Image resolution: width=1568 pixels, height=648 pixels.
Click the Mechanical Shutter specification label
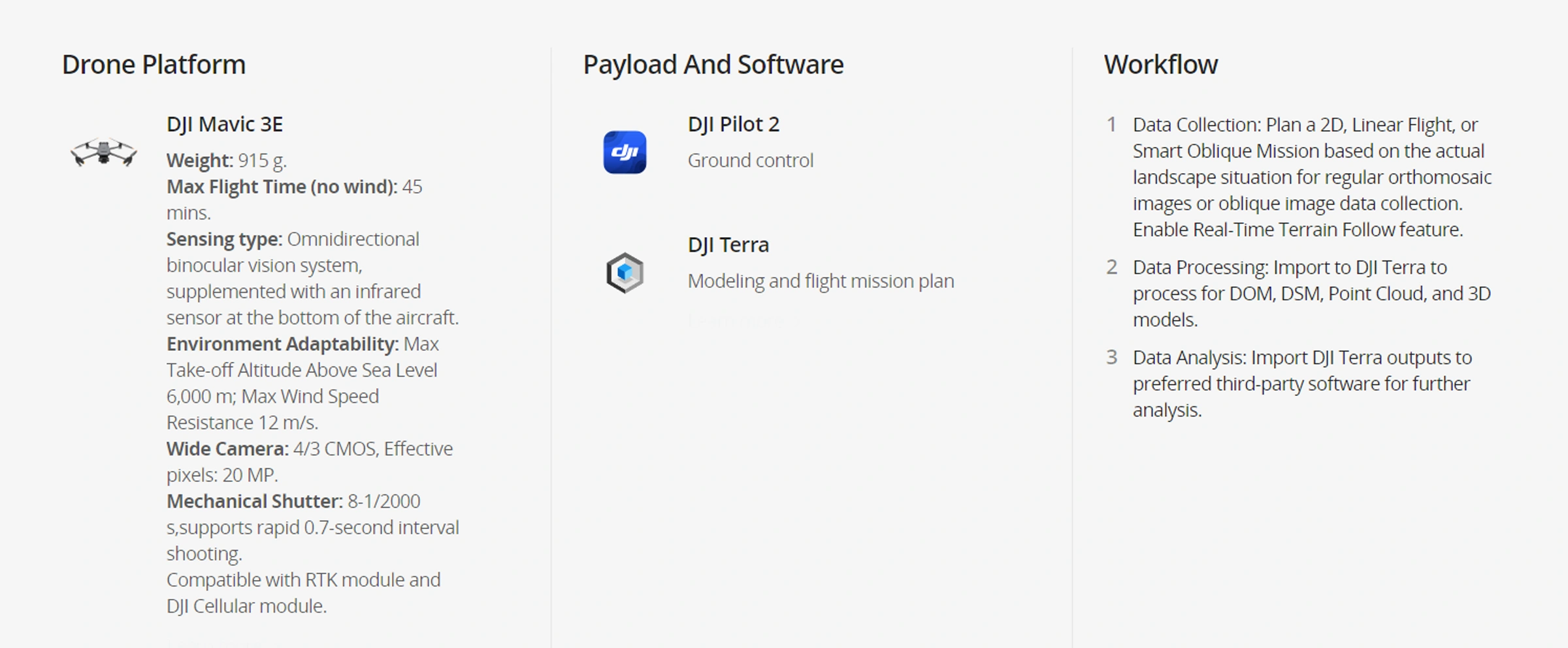[254, 501]
